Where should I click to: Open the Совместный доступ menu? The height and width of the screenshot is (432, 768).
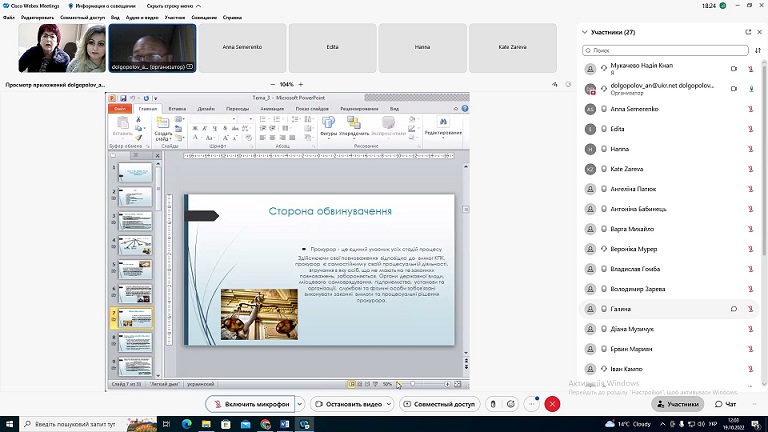tap(82, 17)
